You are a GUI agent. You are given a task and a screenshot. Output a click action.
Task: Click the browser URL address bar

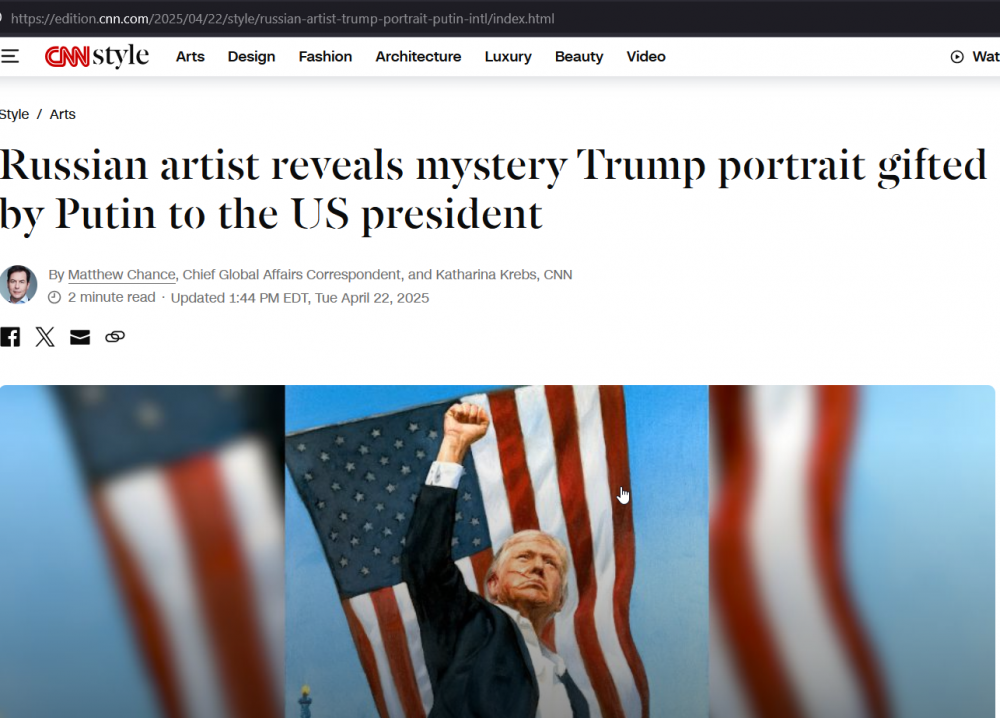pos(283,18)
